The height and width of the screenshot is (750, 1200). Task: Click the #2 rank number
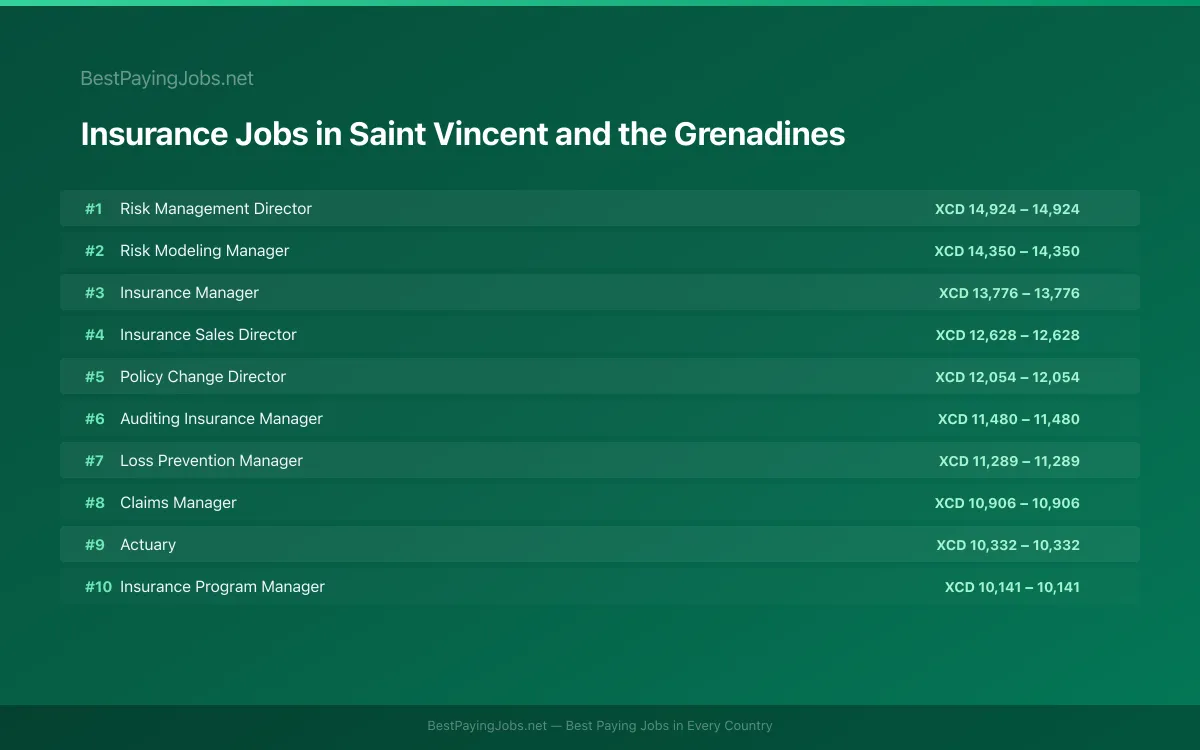click(94, 251)
